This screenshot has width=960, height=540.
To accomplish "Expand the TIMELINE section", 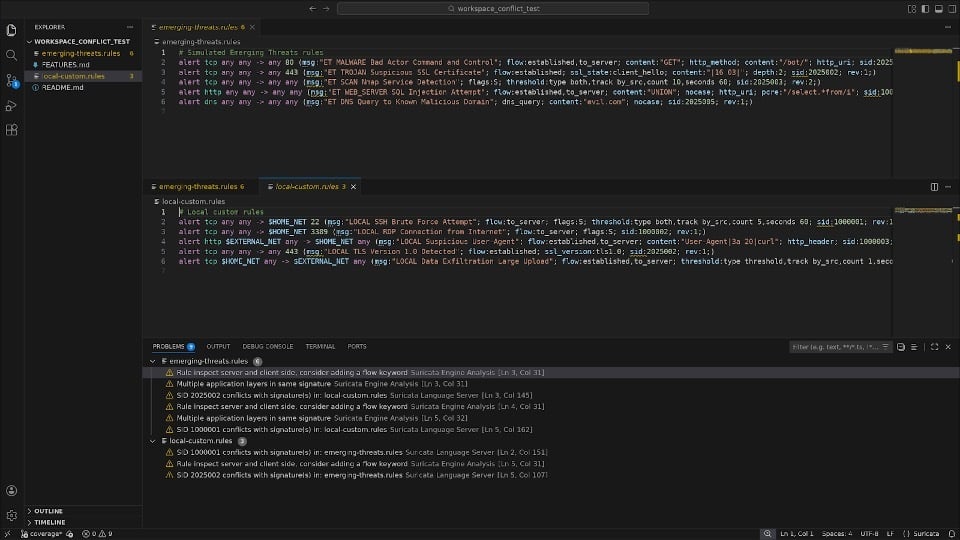I will click(50, 522).
